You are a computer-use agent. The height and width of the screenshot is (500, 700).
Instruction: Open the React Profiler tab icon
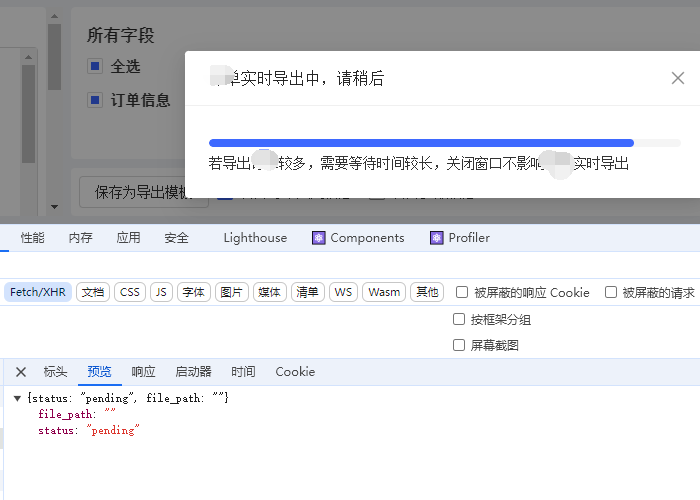tap(437, 238)
